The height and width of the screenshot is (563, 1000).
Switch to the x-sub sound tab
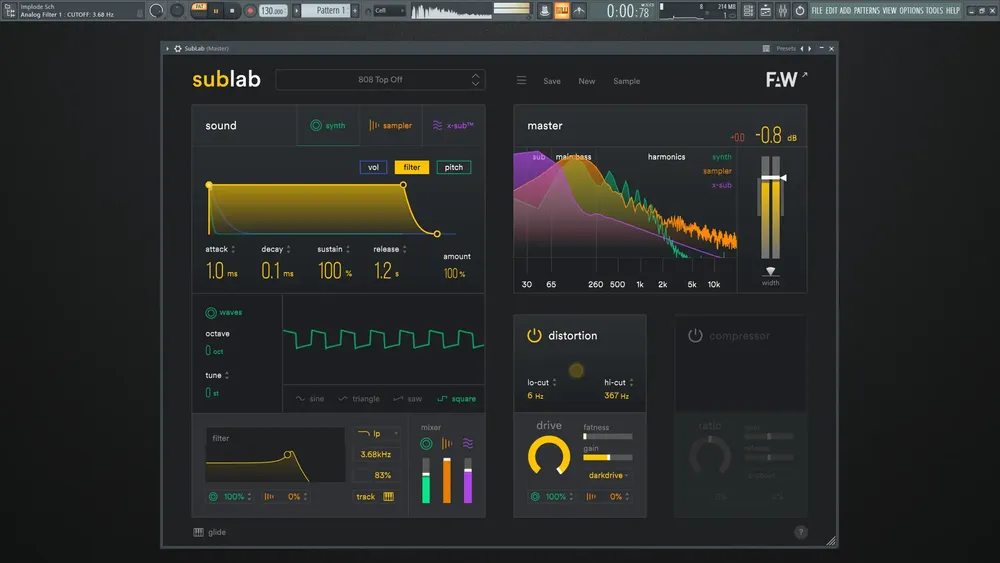click(453, 126)
